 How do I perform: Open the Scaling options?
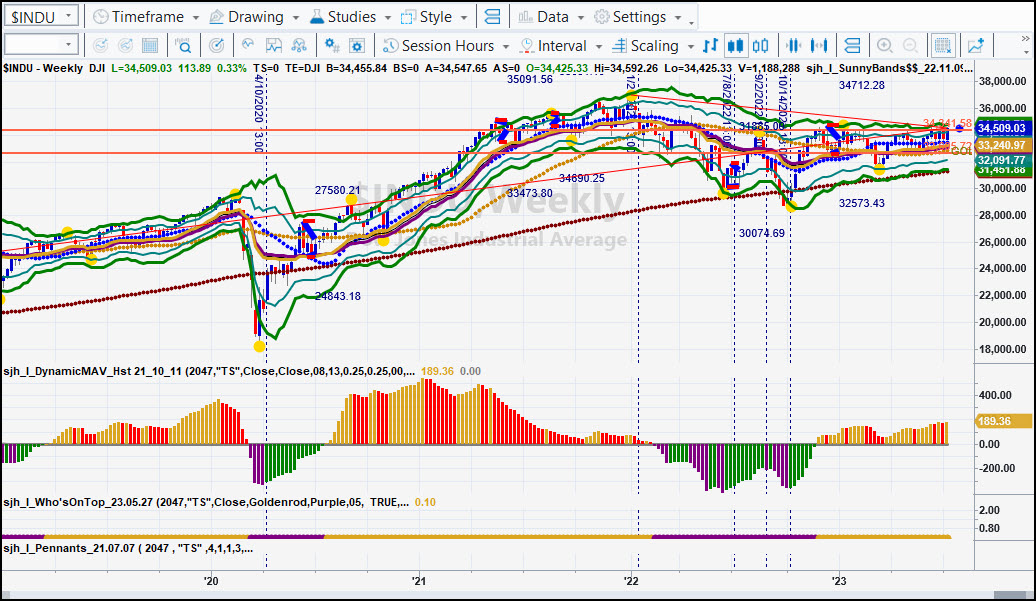coord(646,46)
